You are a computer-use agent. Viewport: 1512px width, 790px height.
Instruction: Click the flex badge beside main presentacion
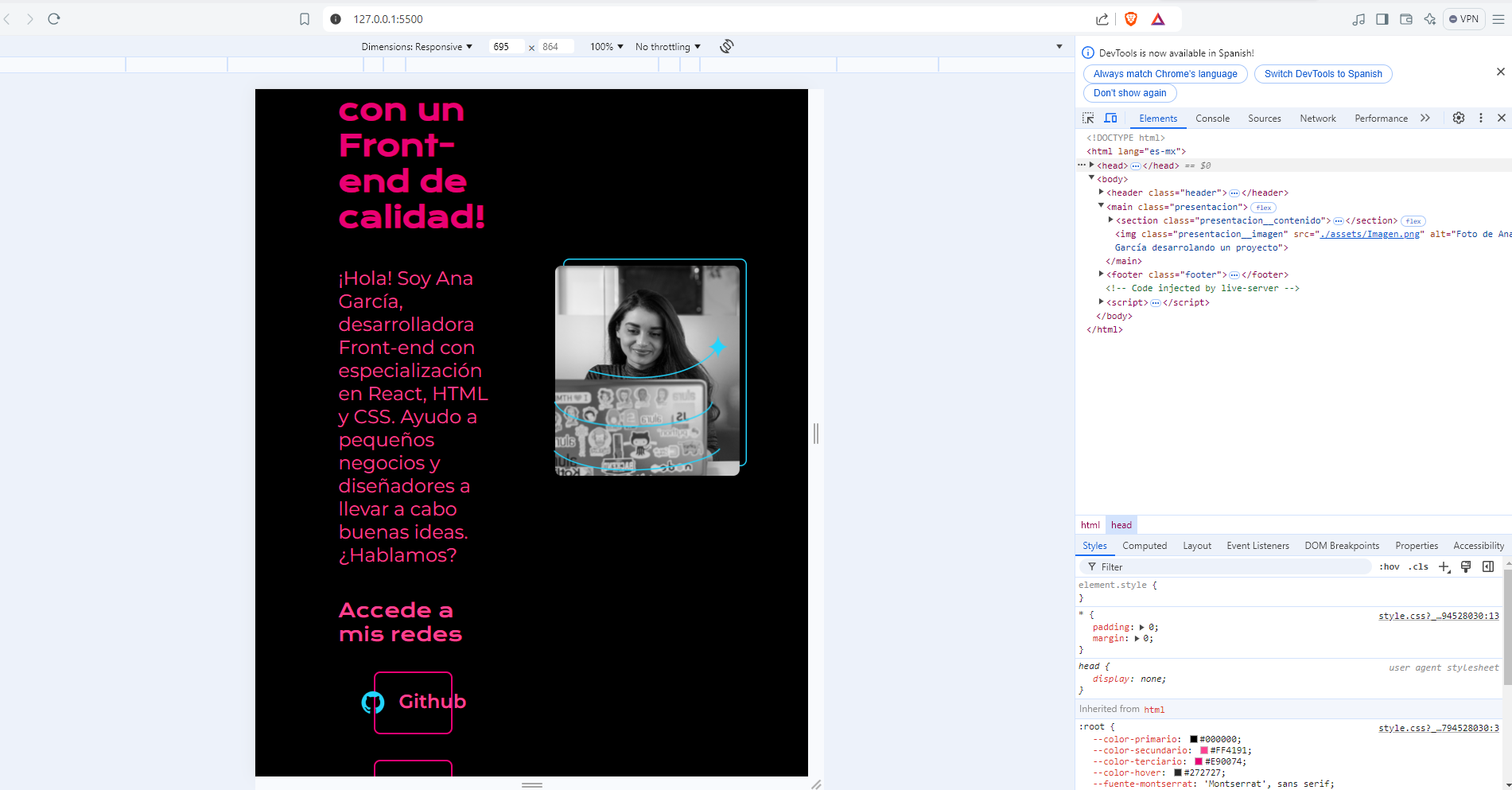[1263, 208]
